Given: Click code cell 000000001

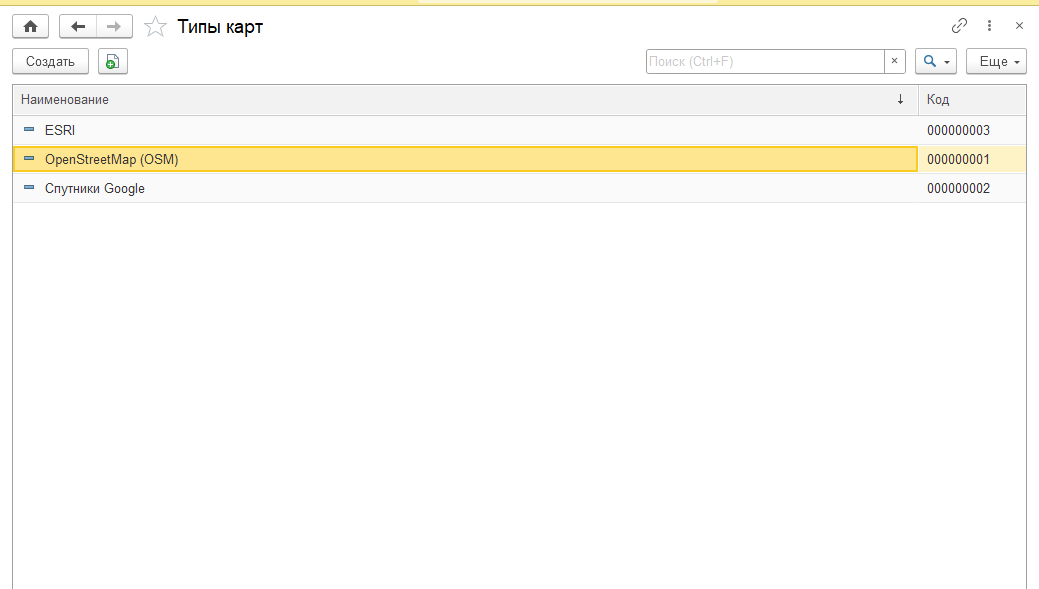Looking at the screenshot, I should (972, 159).
